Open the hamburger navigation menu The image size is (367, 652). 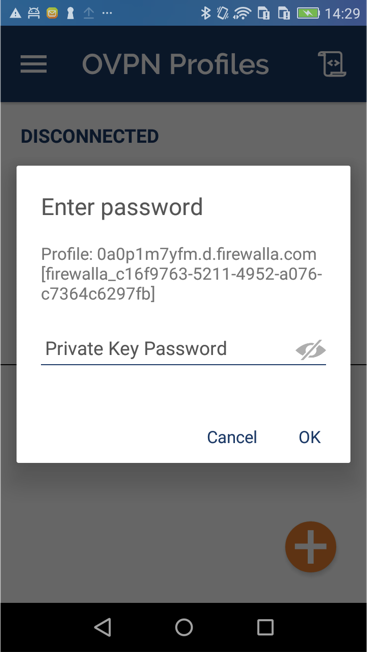(x=33, y=64)
